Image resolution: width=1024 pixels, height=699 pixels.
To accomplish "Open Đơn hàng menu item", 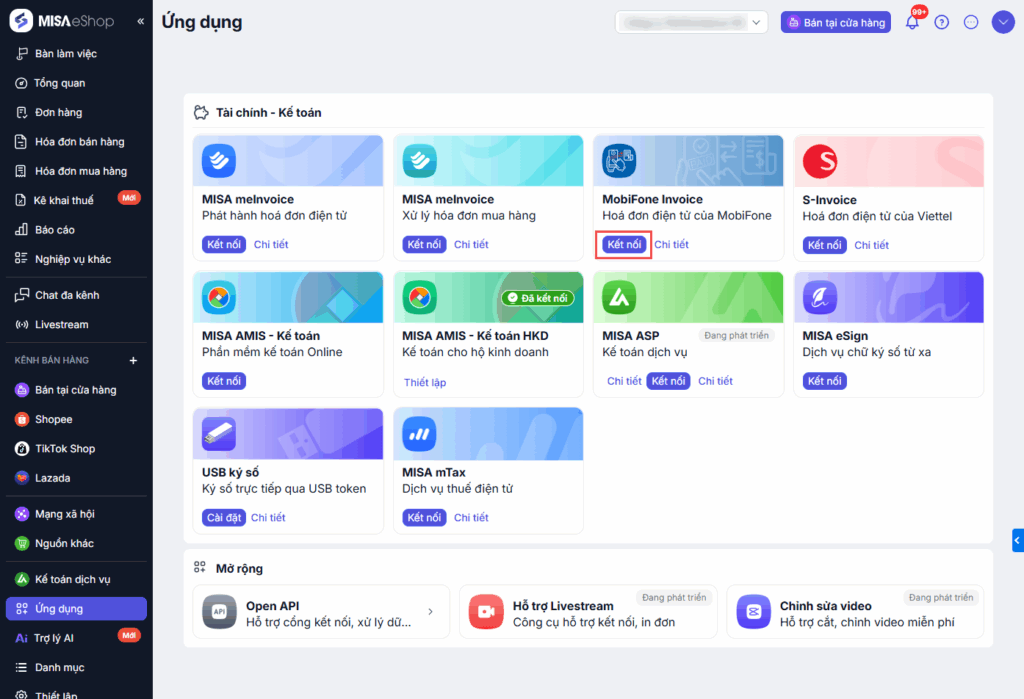I will pyautogui.click(x=76, y=112).
